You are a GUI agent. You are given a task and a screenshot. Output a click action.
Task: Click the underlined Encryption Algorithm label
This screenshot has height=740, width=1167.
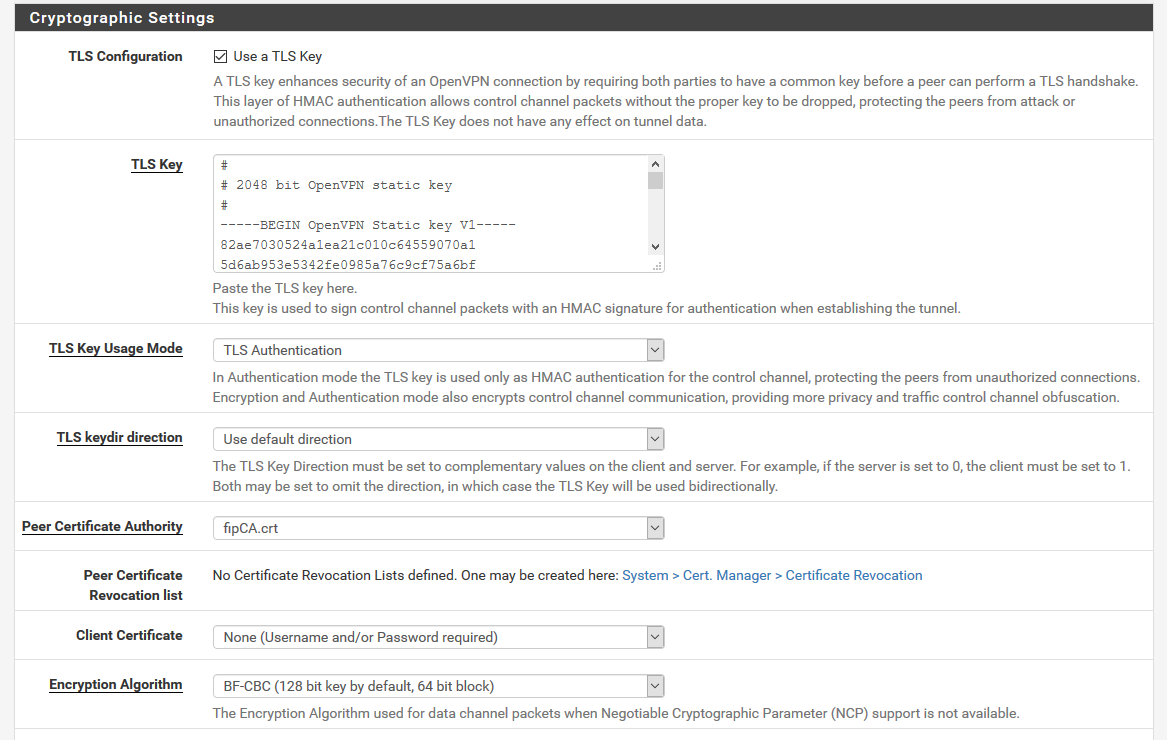[115, 684]
